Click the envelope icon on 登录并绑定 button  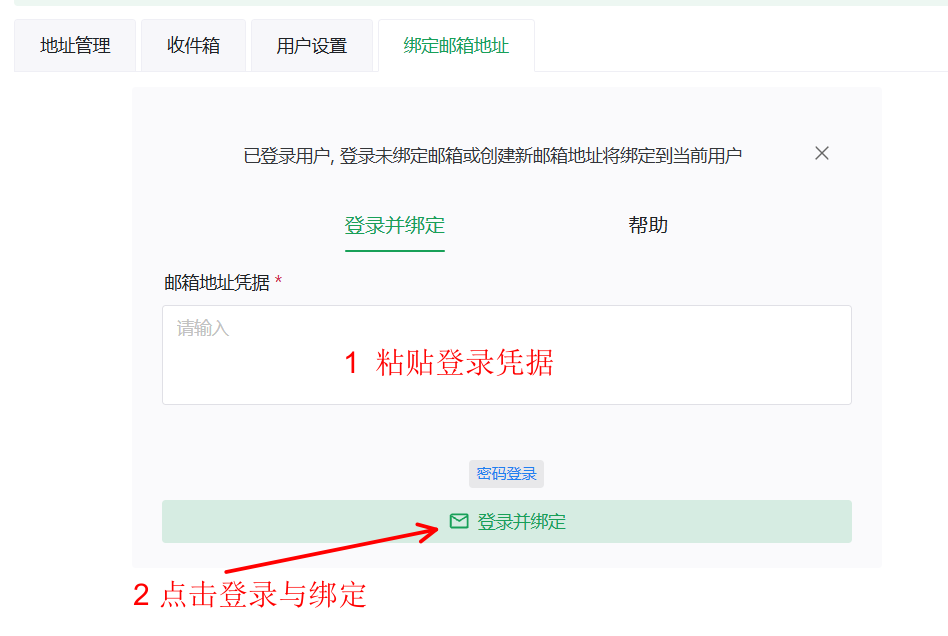click(x=459, y=521)
